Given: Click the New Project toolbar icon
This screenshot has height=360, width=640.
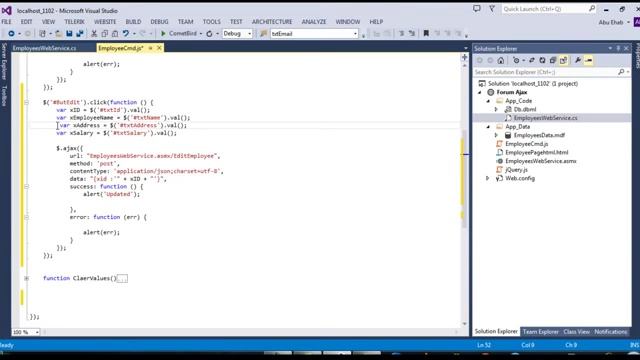Looking at the screenshot, I should (42, 33).
